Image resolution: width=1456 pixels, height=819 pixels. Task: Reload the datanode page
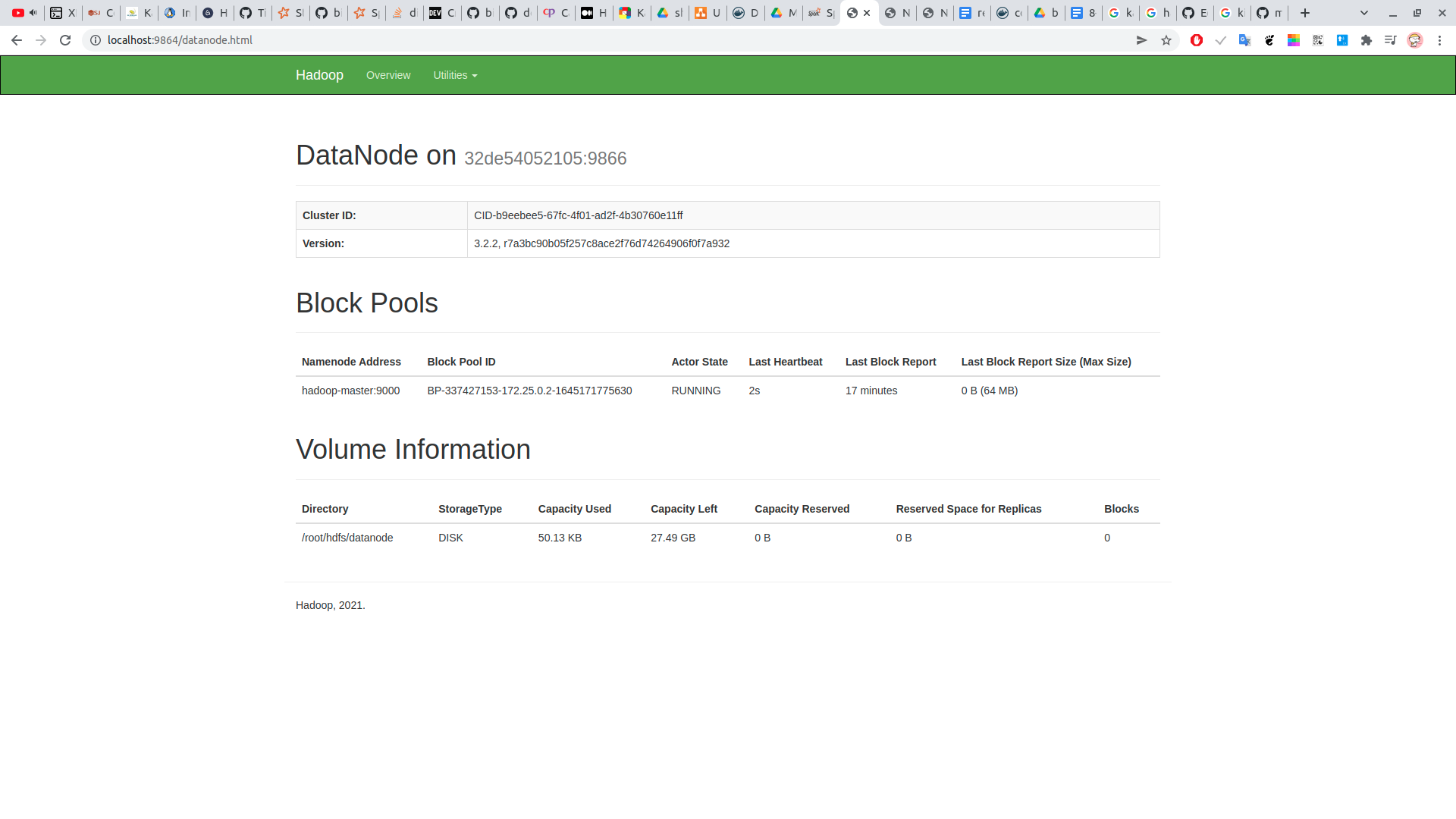(x=65, y=40)
